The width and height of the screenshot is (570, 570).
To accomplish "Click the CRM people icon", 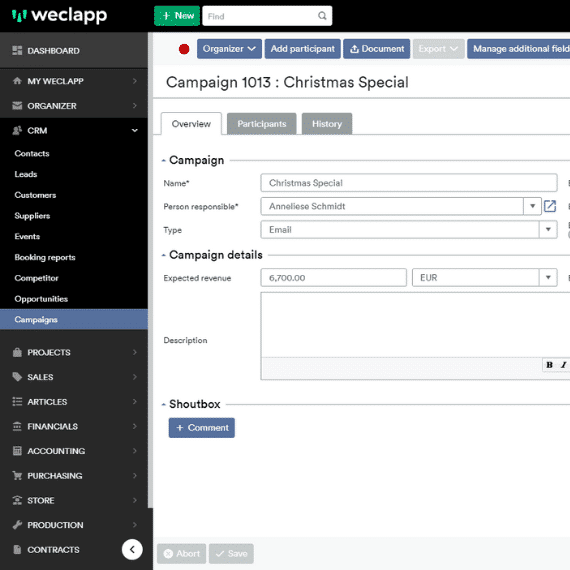I will [x=17, y=130].
